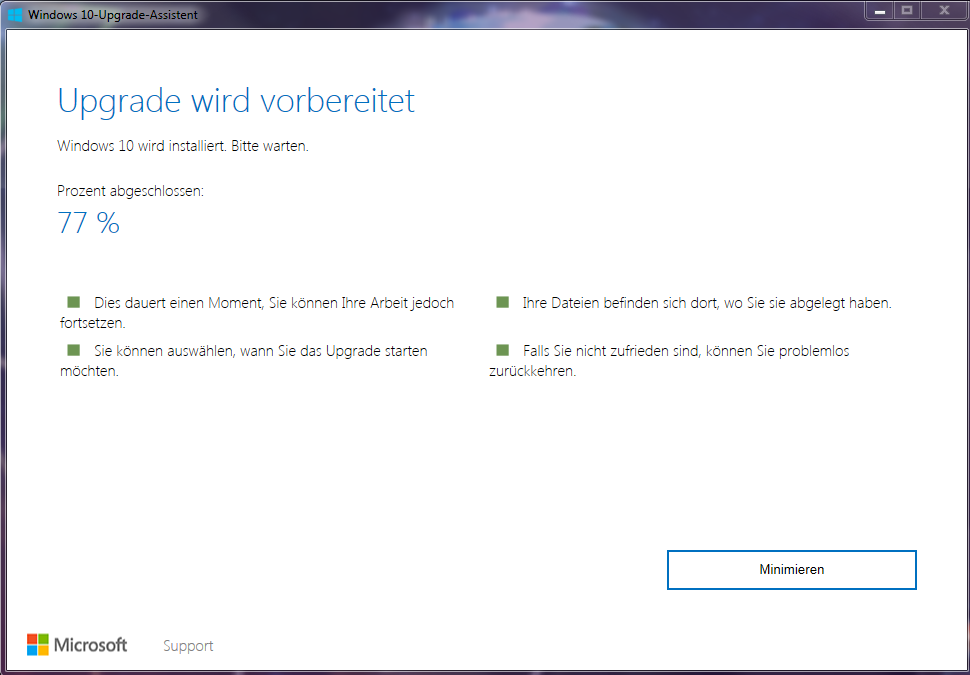Click green bullet beside 'Falls Sie nicht zufrieden'
This screenshot has height=675, width=970.
pos(502,350)
